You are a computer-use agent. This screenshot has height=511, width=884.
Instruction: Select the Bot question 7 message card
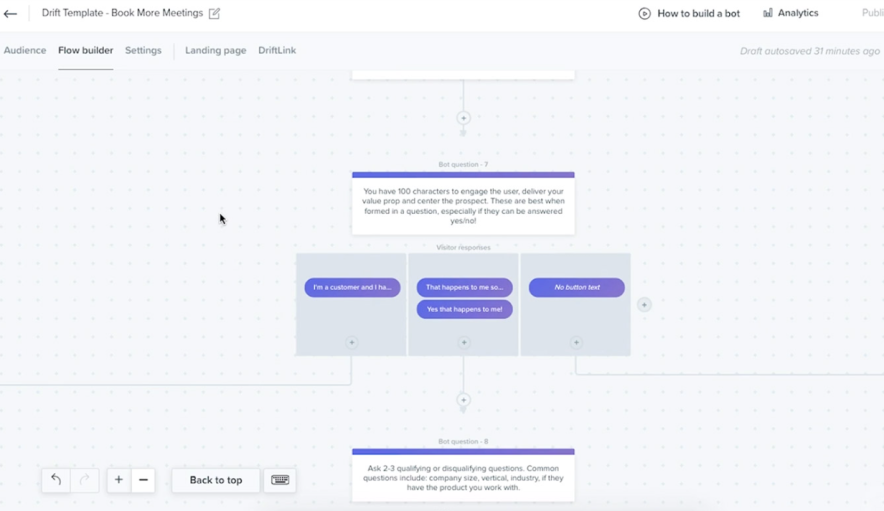tap(463, 205)
